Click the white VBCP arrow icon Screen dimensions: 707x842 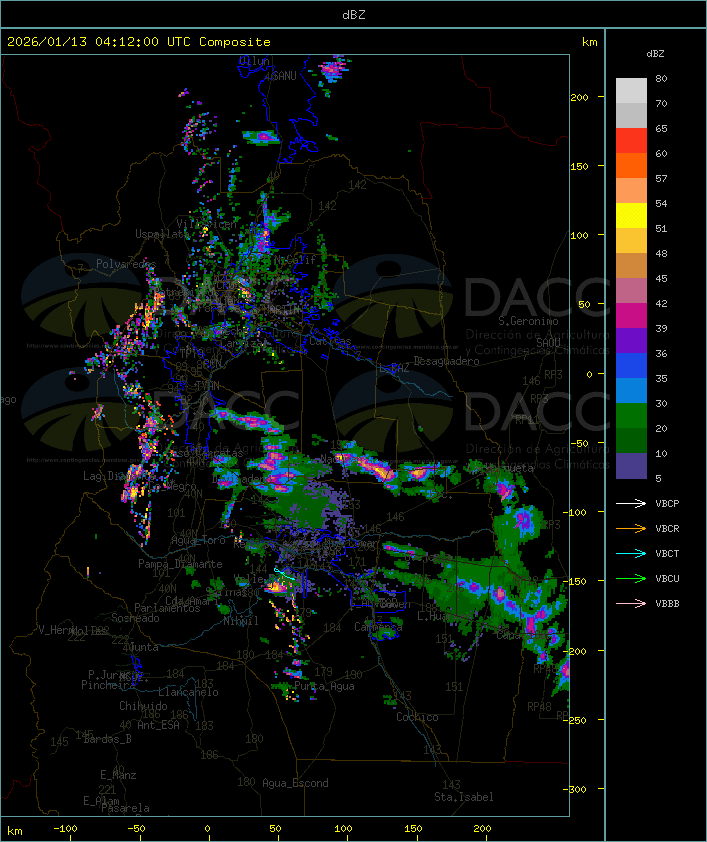pos(631,503)
